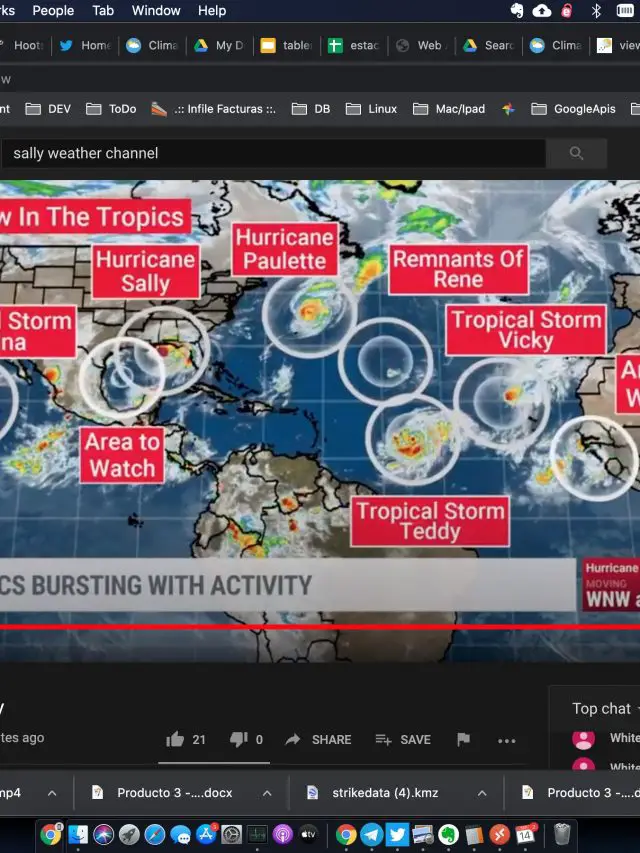Open Safari from the dock
This screenshot has height=853, width=640.
[x=155, y=834]
